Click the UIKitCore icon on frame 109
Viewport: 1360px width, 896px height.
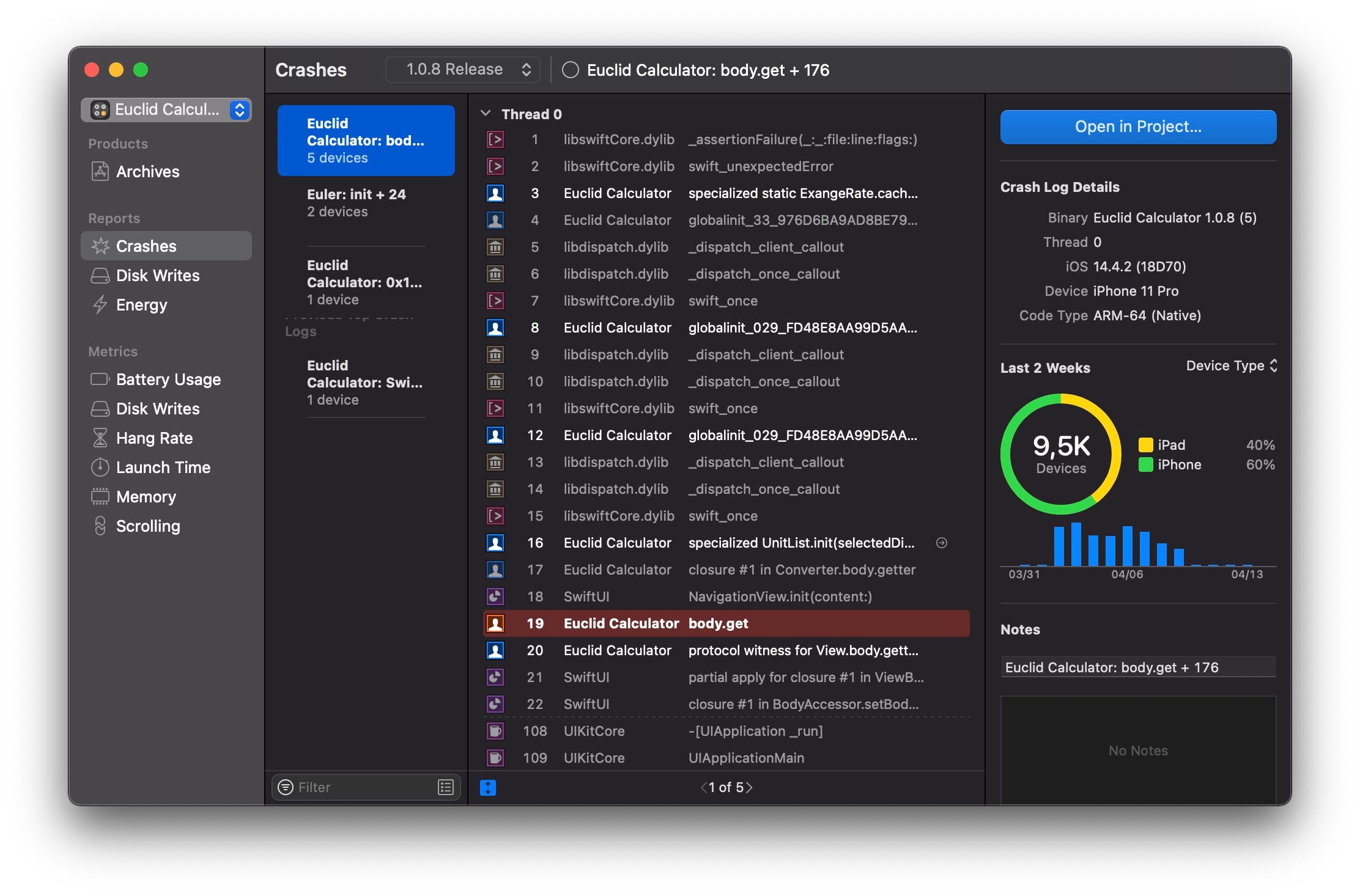pyautogui.click(x=495, y=758)
